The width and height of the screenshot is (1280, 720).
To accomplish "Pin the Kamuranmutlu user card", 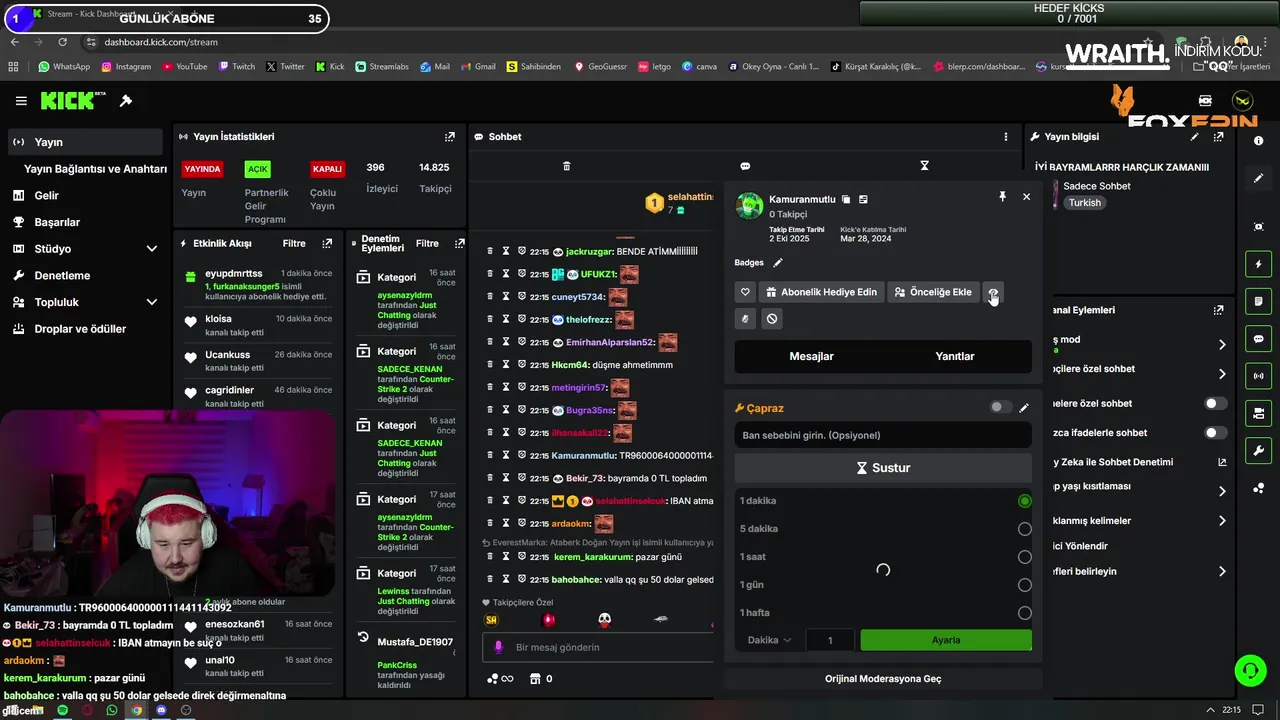I will 1002,197.
